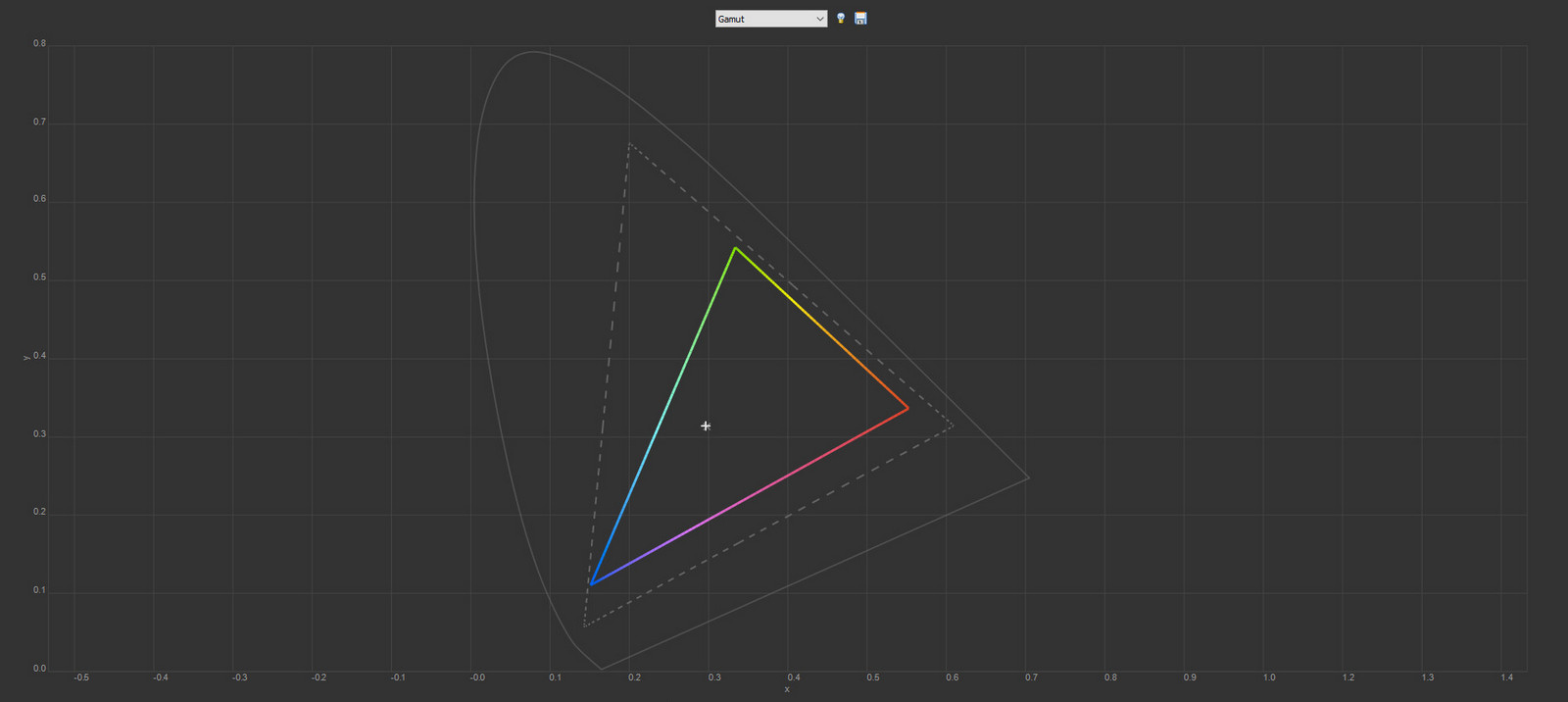
Task: Click the dashed reference triangle's right vertex
Action: coord(953,426)
